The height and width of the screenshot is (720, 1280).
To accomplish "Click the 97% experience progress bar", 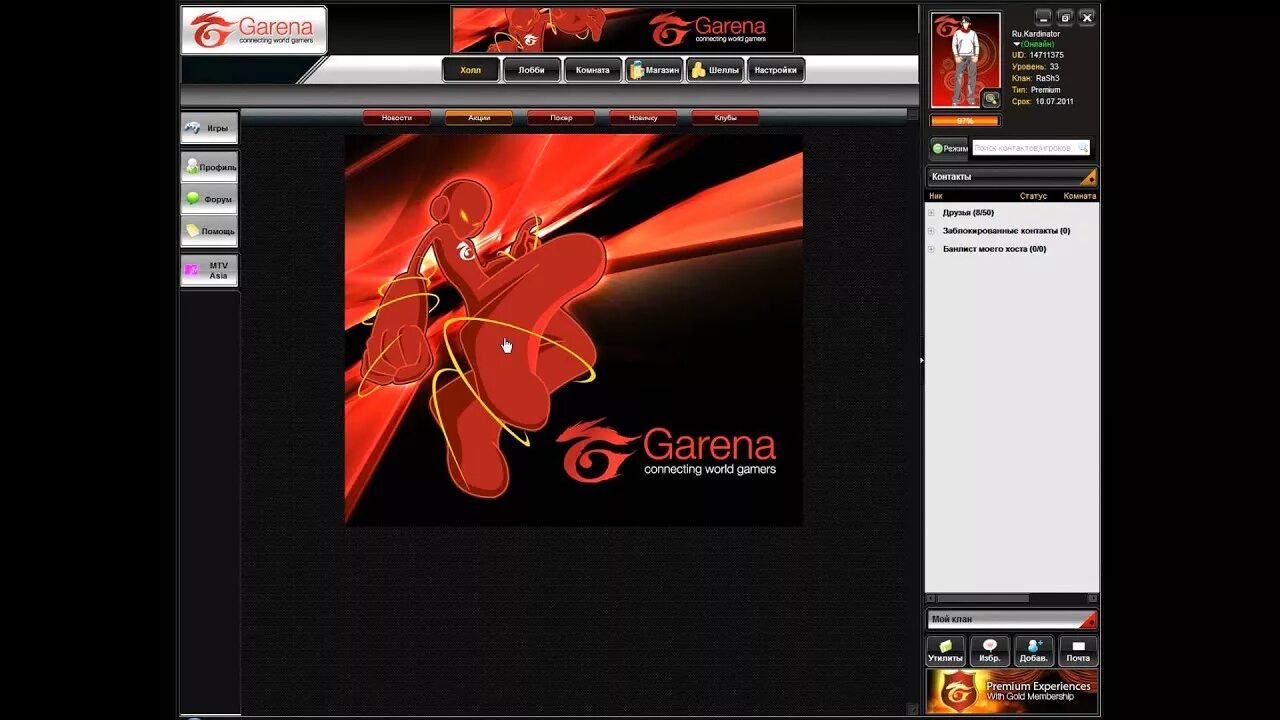I will pos(965,121).
